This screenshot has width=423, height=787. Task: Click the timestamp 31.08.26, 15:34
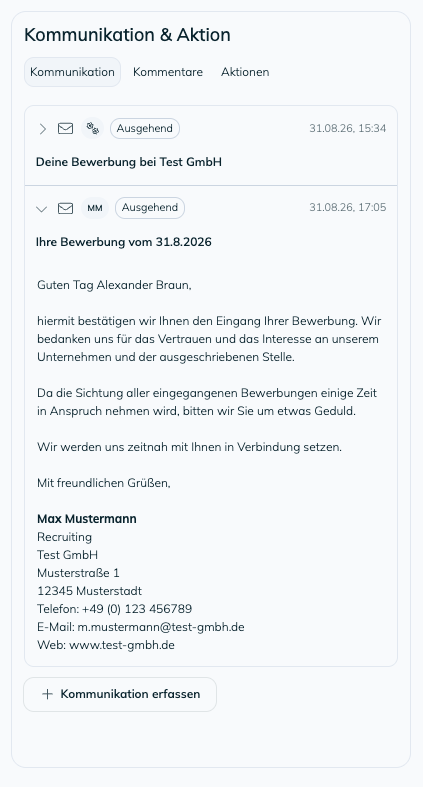(347, 128)
